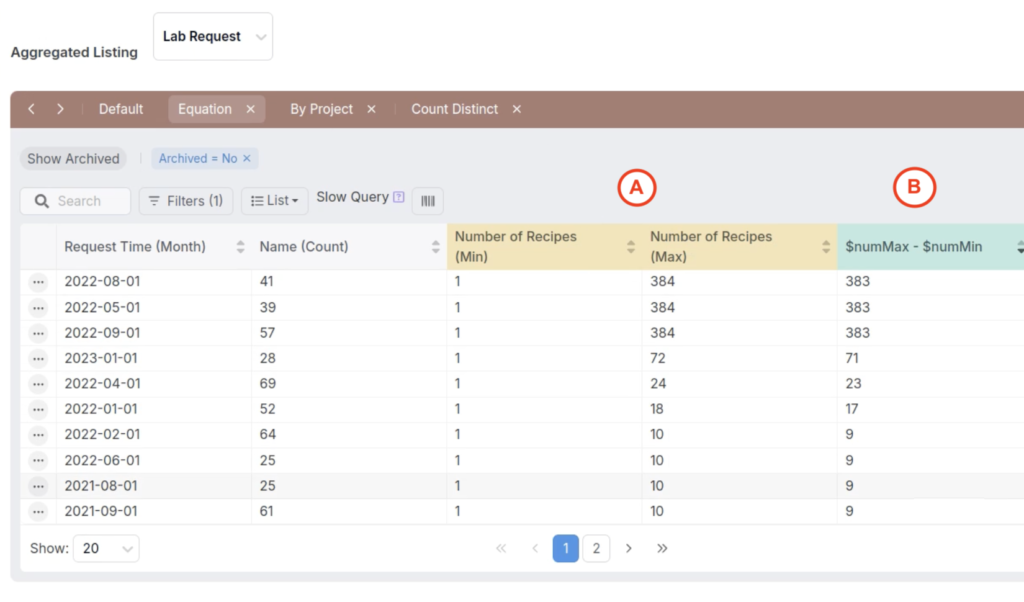Open row menu for 2022-06-01

[39, 461]
